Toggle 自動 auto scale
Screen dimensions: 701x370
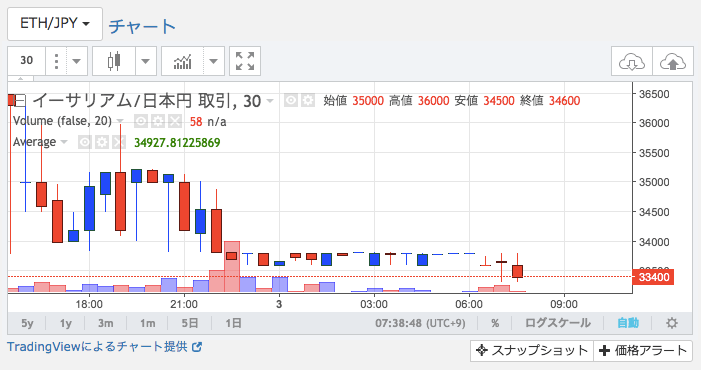tap(628, 323)
